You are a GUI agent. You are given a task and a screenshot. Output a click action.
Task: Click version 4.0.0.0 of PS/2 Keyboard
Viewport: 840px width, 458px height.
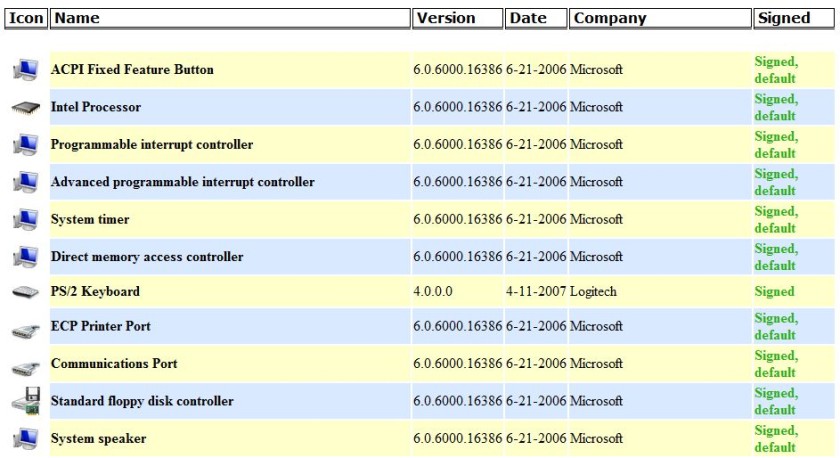(433, 291)
